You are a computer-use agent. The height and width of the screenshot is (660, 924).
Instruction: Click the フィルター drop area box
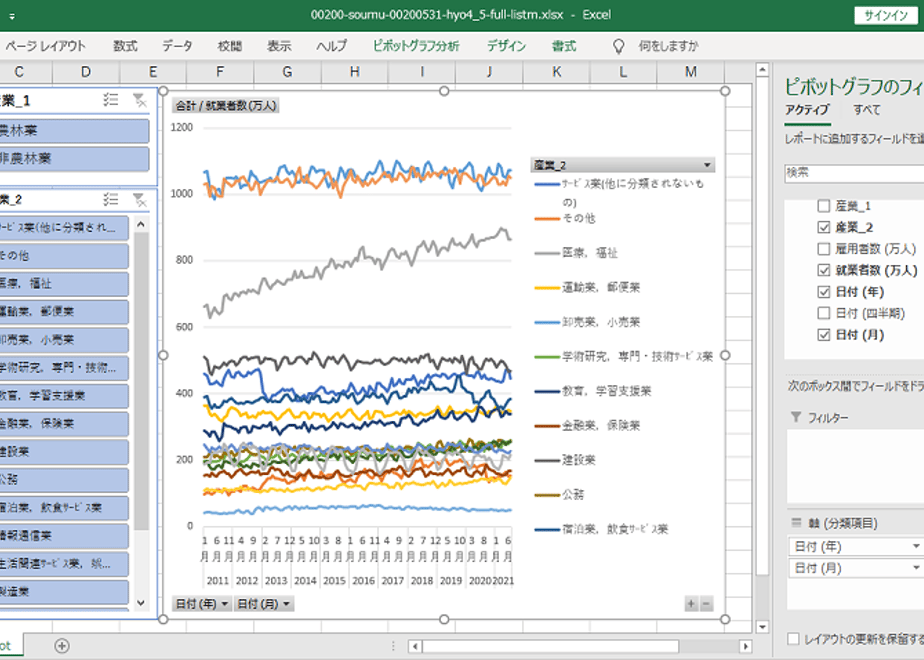pyautogui.click(x=856, y=466)
